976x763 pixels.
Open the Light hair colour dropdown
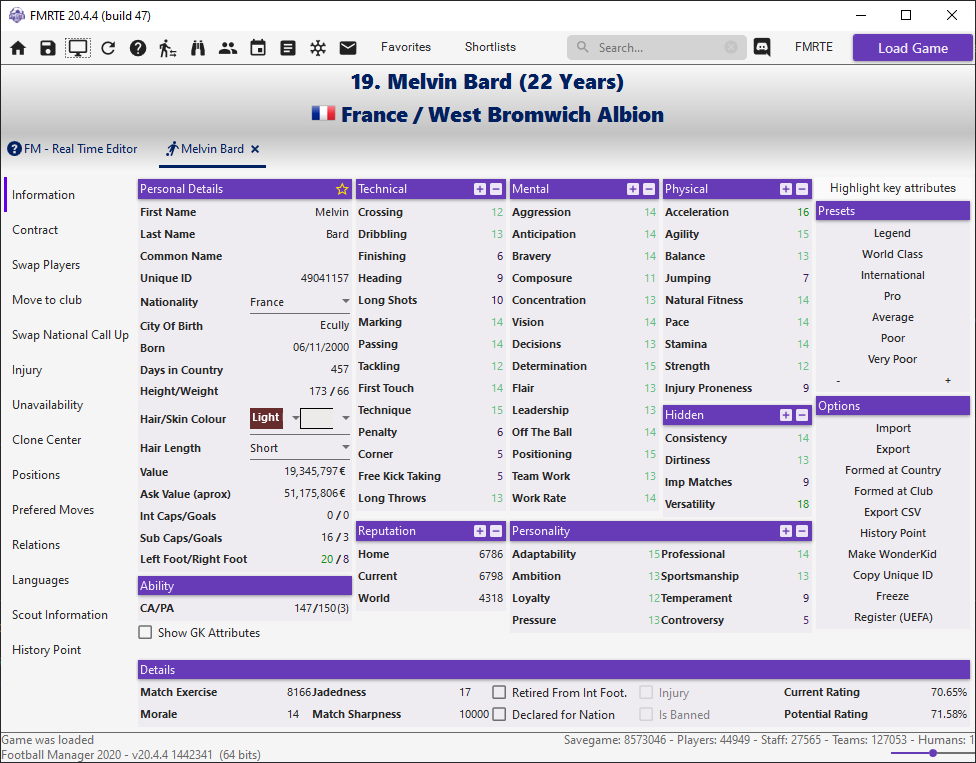(296, 418)
